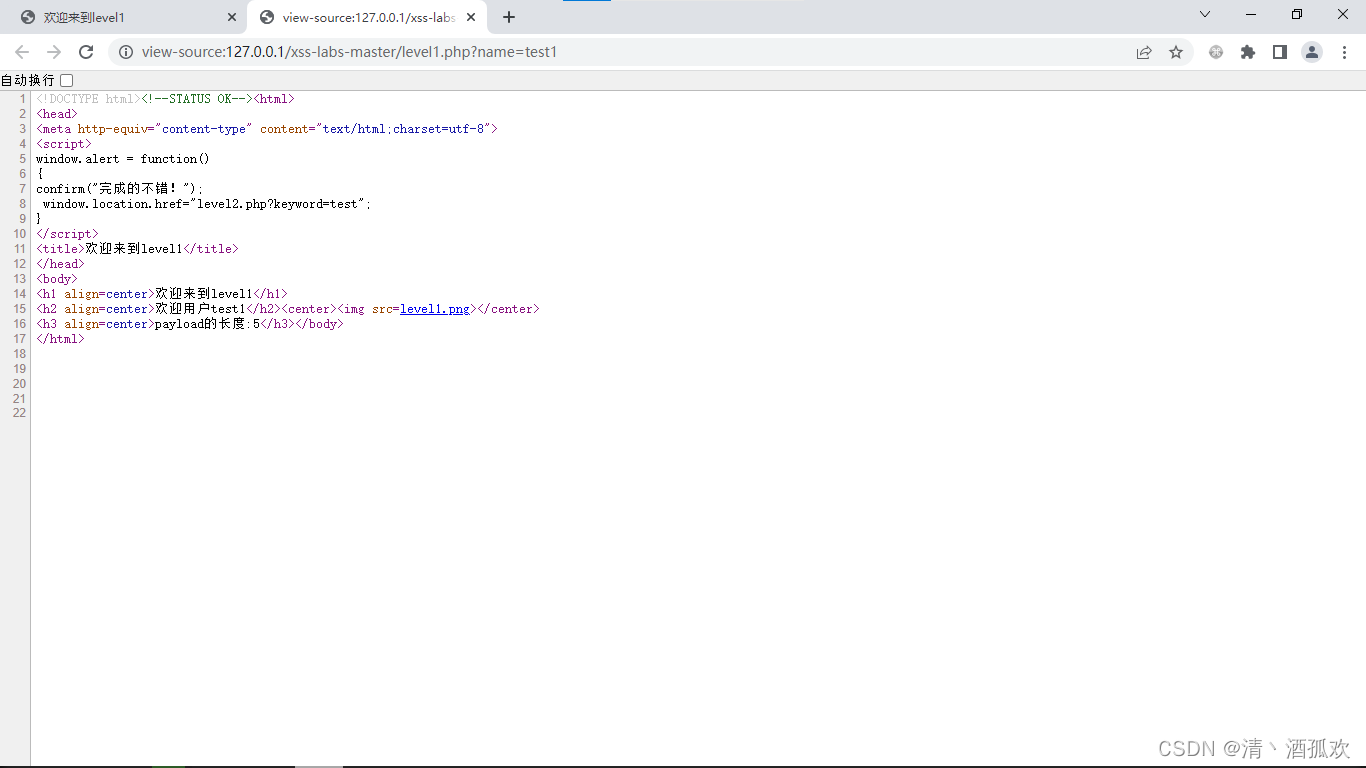Click the <title>欢迎来到level1 line
This screenshot has width=1366, height=768.
click(x=137, y=249)
